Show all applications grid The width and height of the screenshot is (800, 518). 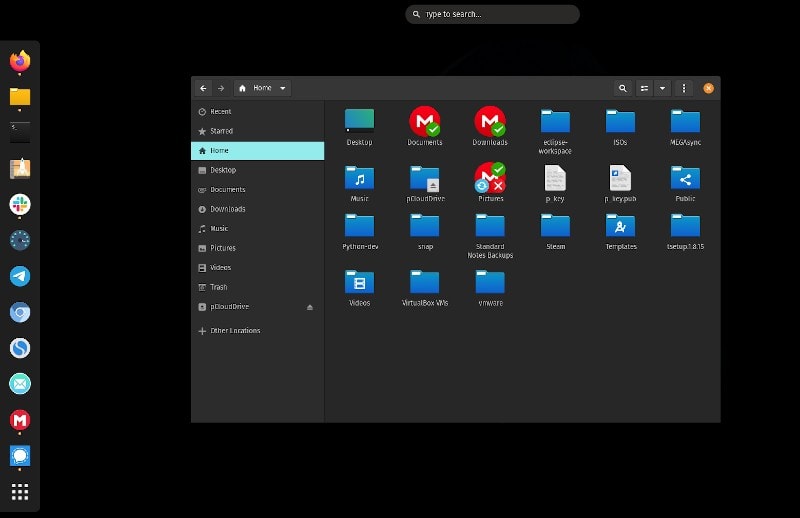tap(20, 492)
